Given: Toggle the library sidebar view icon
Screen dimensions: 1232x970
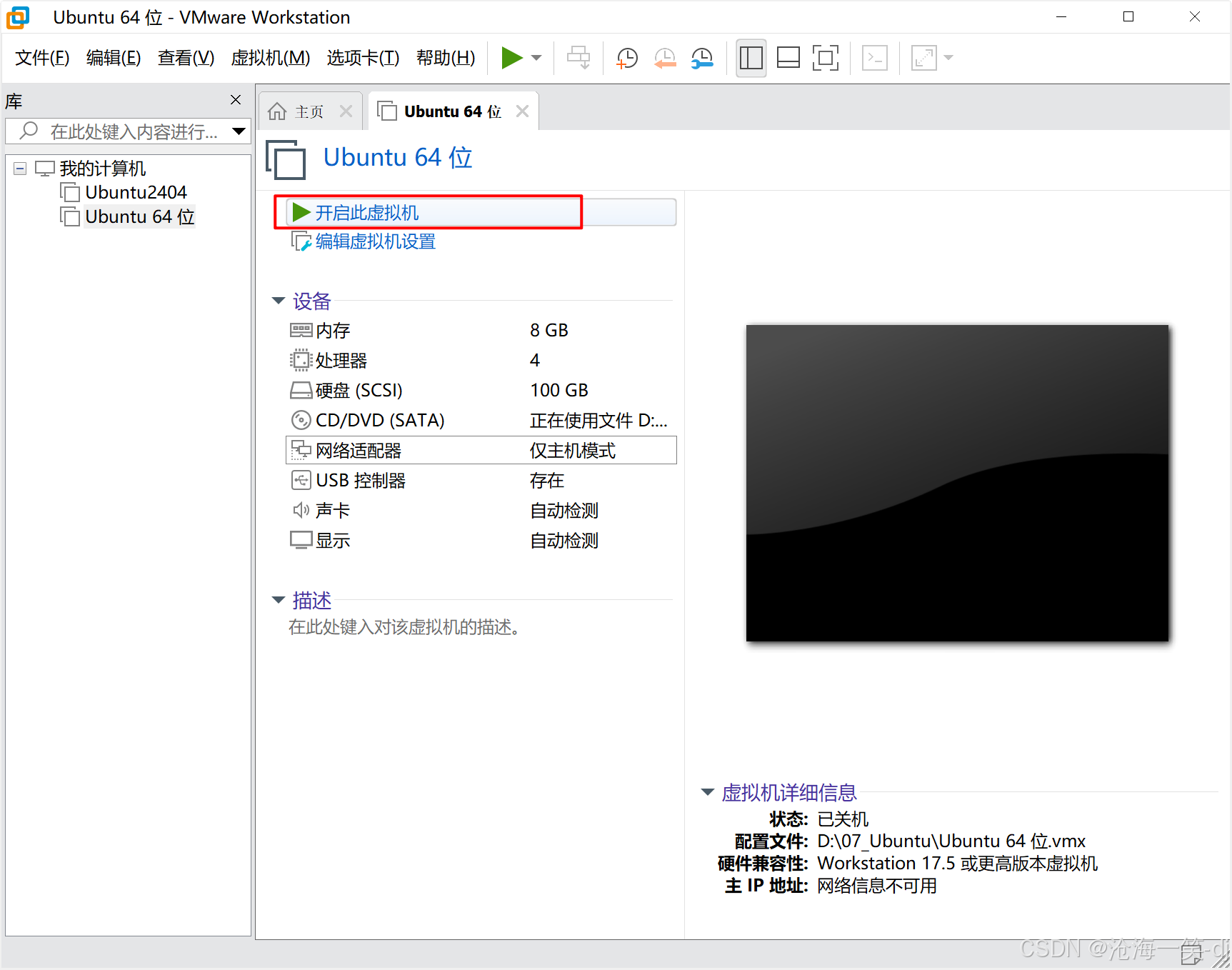Looking at the screenshot, I should coord(751,58).
